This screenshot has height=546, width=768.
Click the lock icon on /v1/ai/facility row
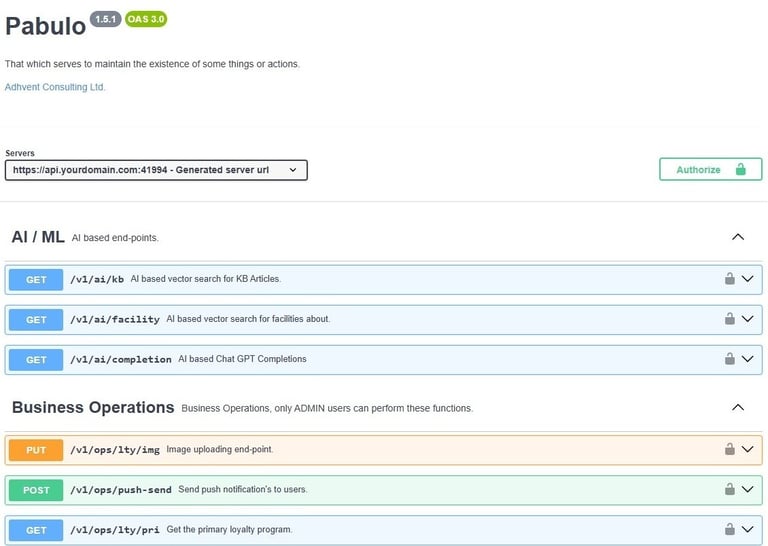[729, 319]
